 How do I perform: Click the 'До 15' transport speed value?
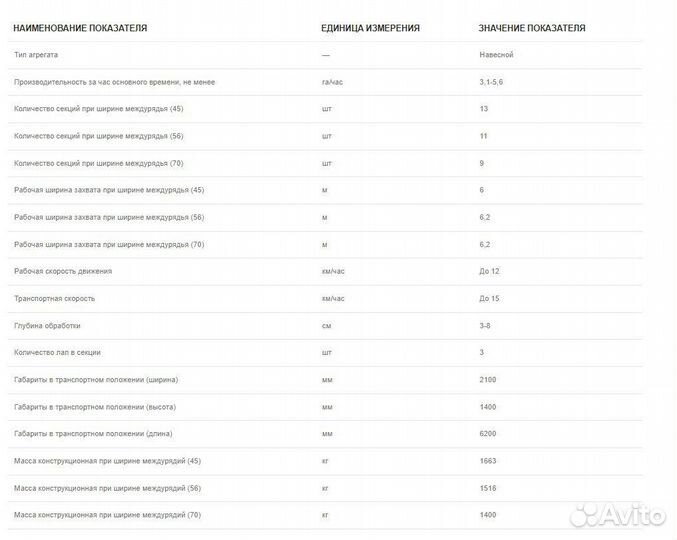pyautogui.click(x=489, y=298)
